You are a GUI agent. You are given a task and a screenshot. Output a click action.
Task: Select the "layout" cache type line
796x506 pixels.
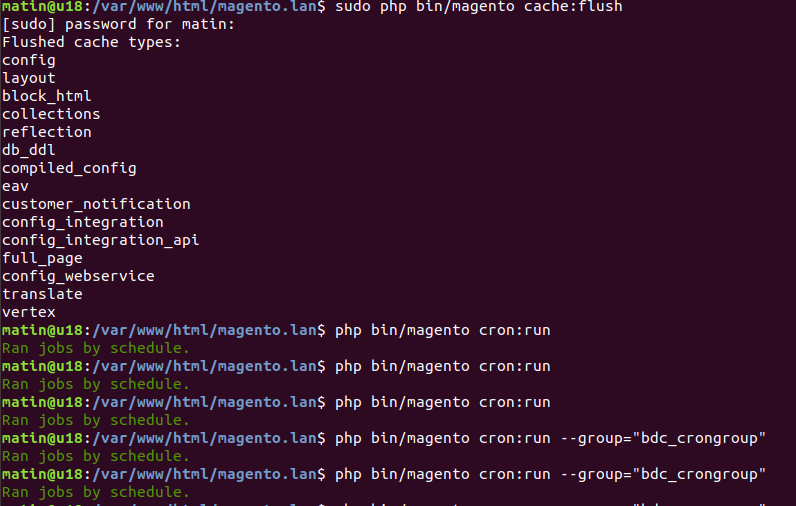point(29,78)
